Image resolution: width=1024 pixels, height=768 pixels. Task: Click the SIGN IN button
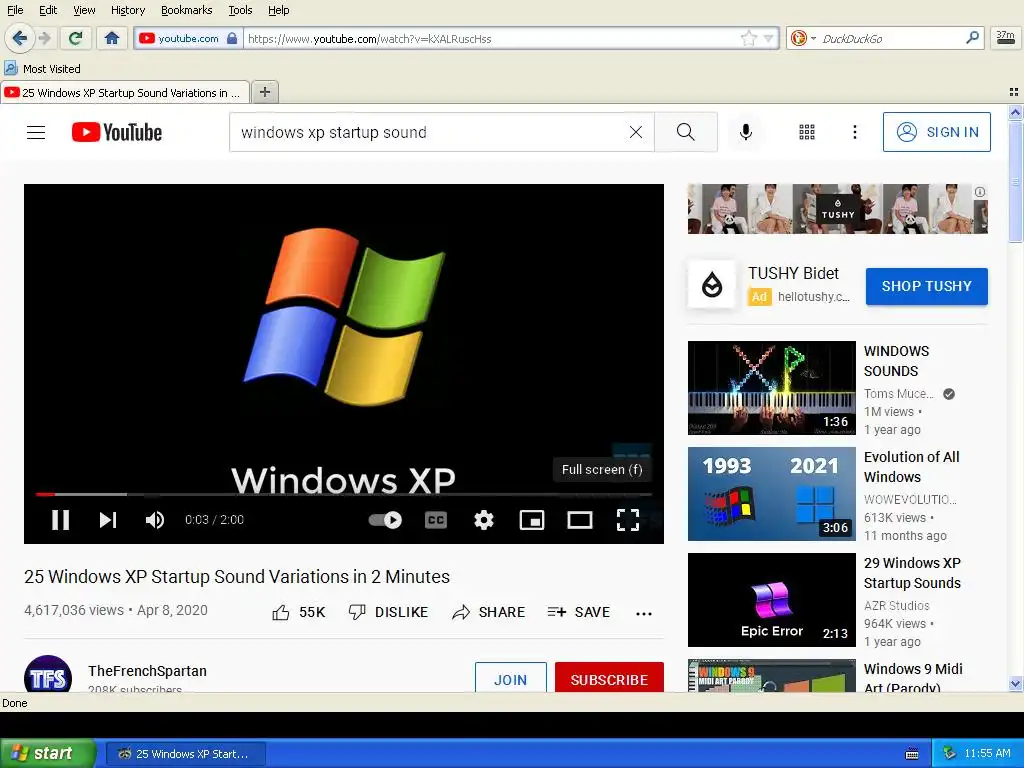[936, 132]
